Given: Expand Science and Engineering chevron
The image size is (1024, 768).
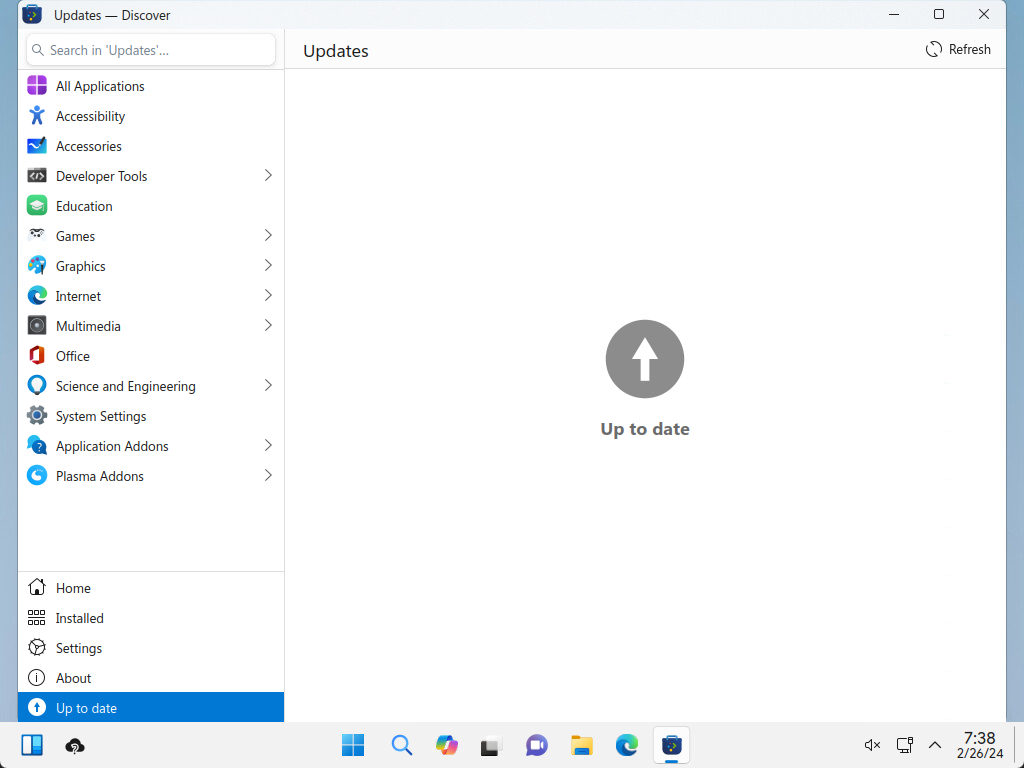Looking at the screenshot, I should click(268, 386).
